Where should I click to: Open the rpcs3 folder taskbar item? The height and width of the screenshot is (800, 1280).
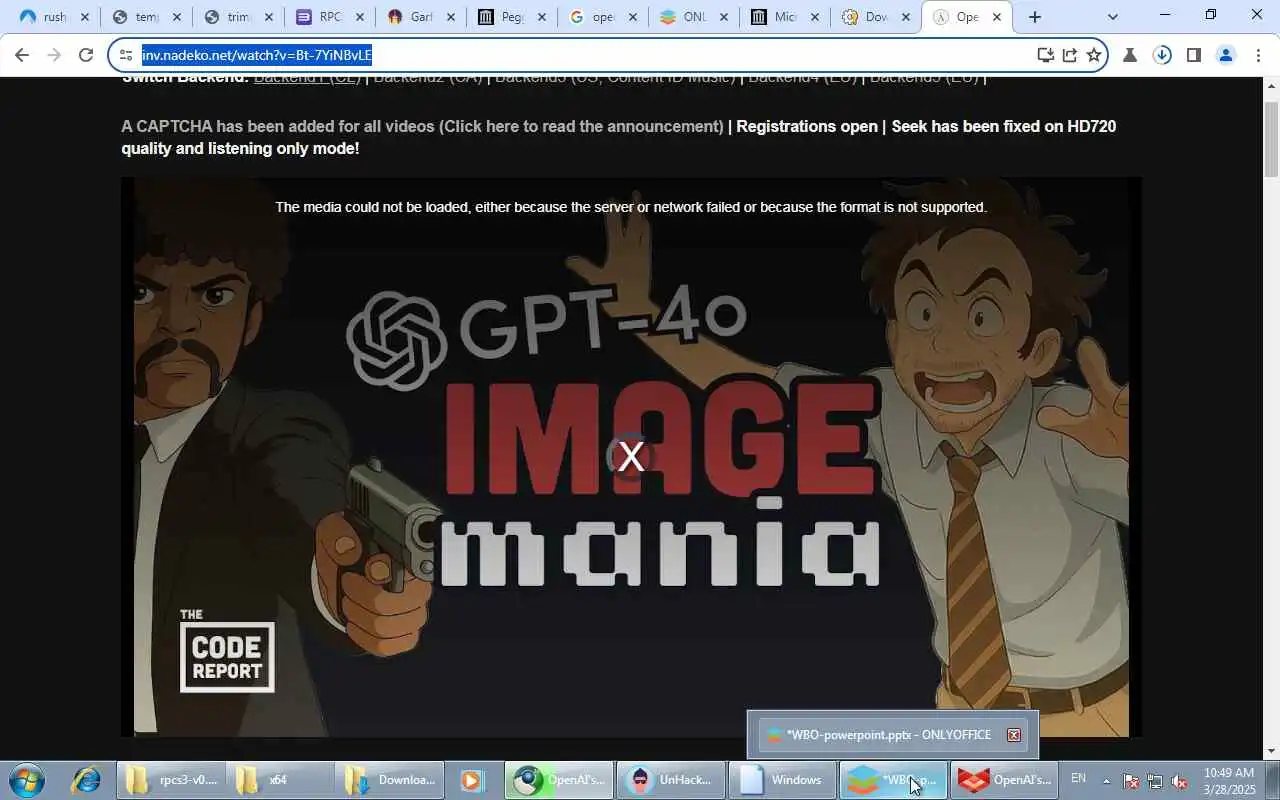(170, 780)
